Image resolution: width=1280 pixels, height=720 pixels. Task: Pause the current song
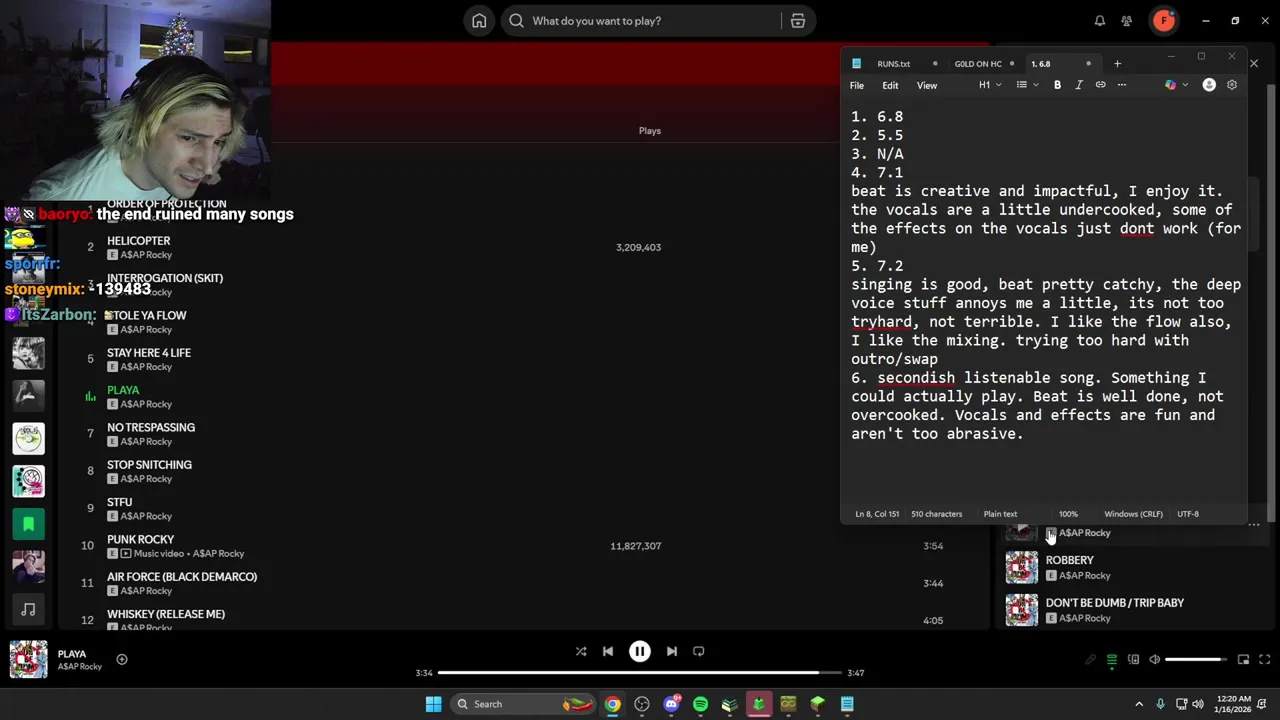coord(640,651)
